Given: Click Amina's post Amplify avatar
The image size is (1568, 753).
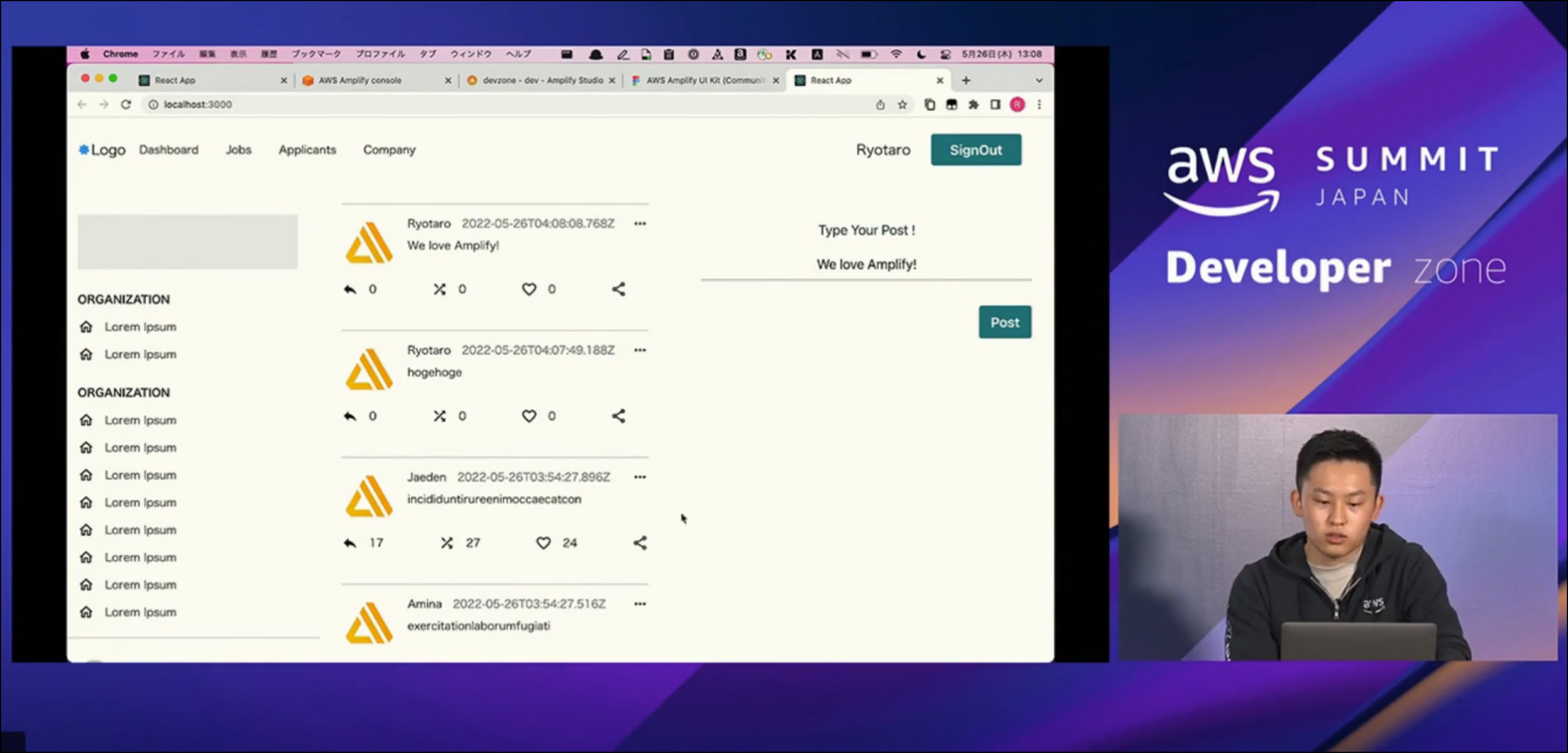Looking at the screenshot, I should tap(369, 622).
